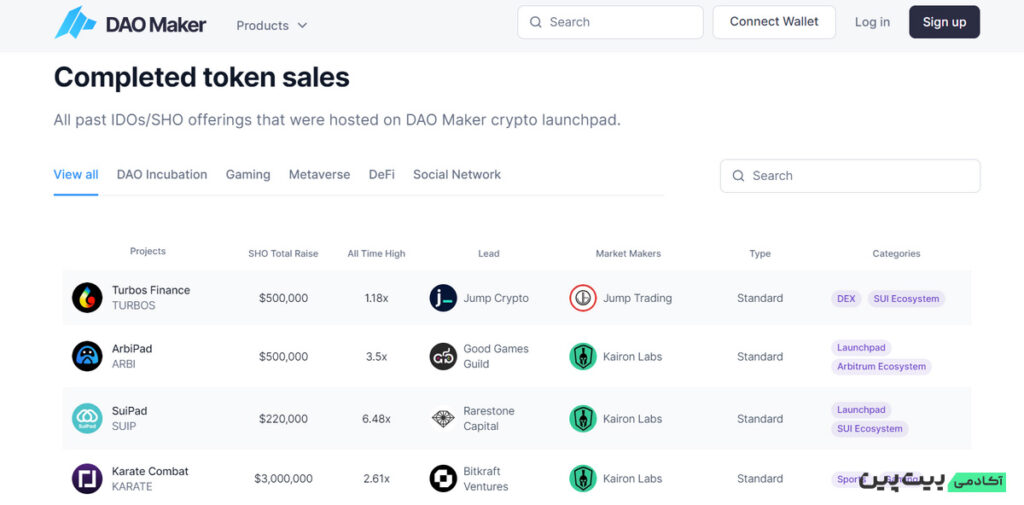Click the Rarestone Capital diamond logo
Viewport: 1024px width, 505px height.
click(x=443, y=418)
